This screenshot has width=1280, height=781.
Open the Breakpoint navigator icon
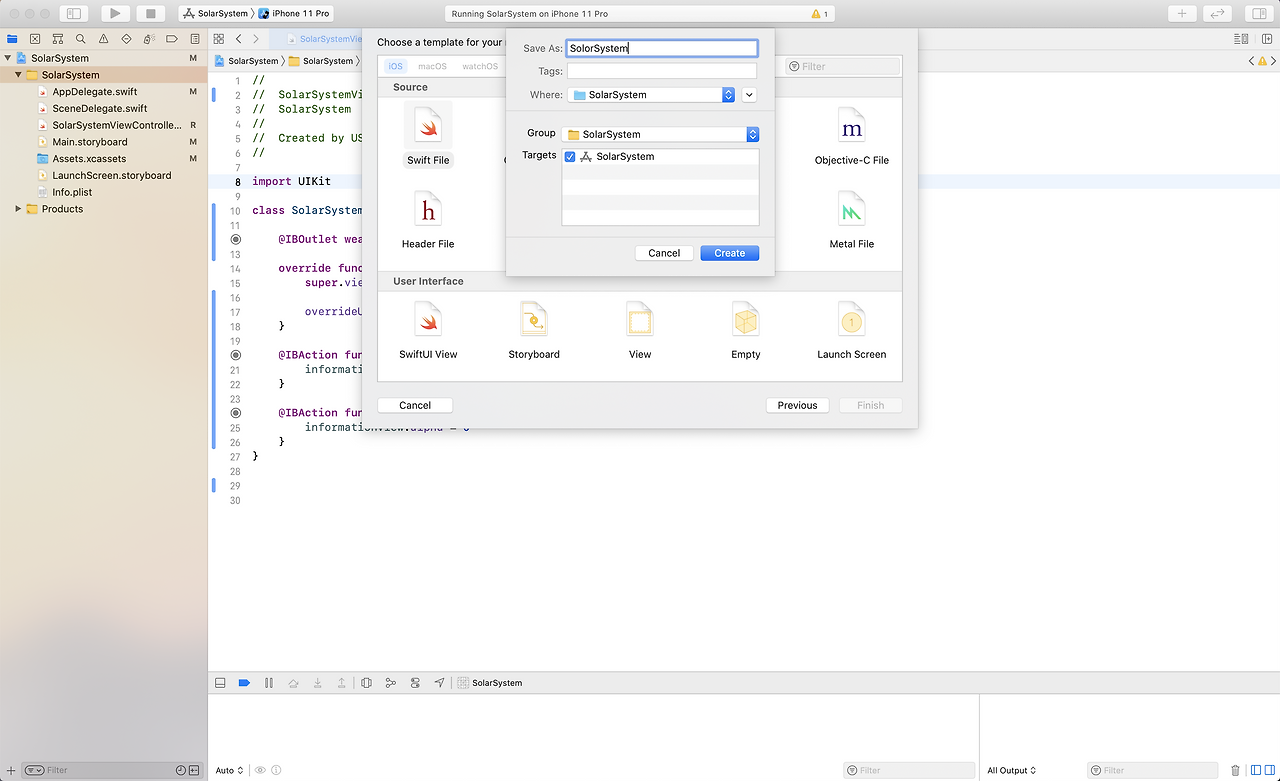coord(172,39)
